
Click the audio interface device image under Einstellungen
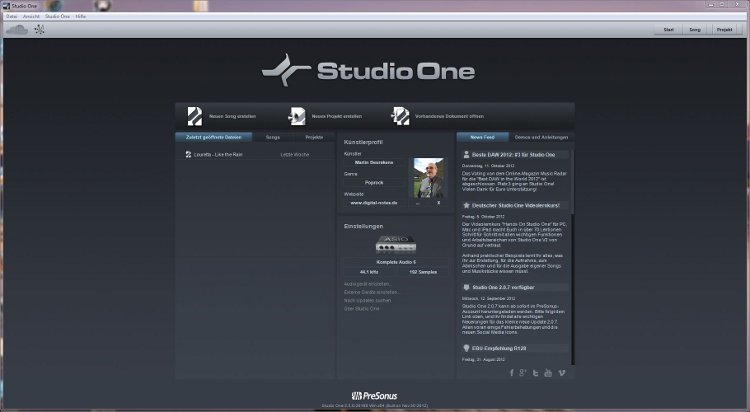click(x=396, y=244)
